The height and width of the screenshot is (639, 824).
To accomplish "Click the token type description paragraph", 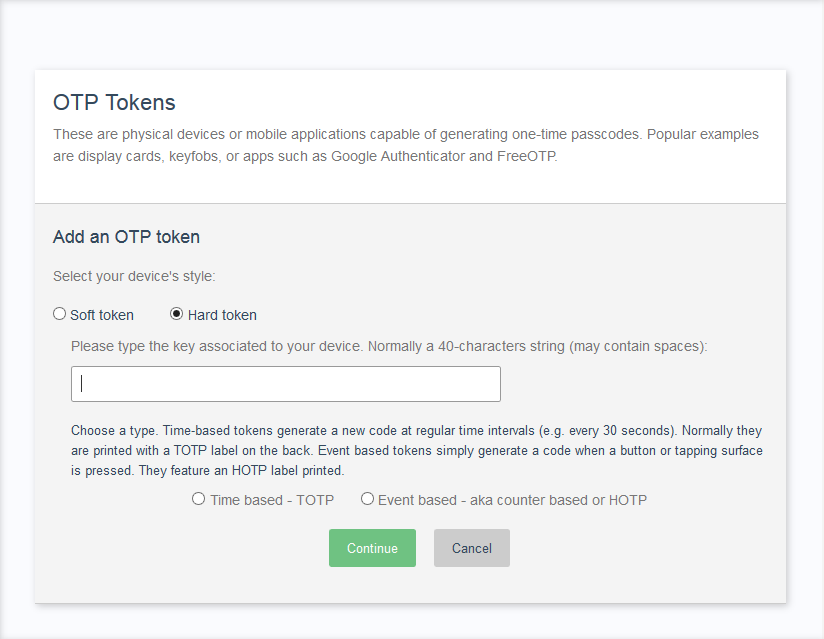I will [x=416, y=450].
